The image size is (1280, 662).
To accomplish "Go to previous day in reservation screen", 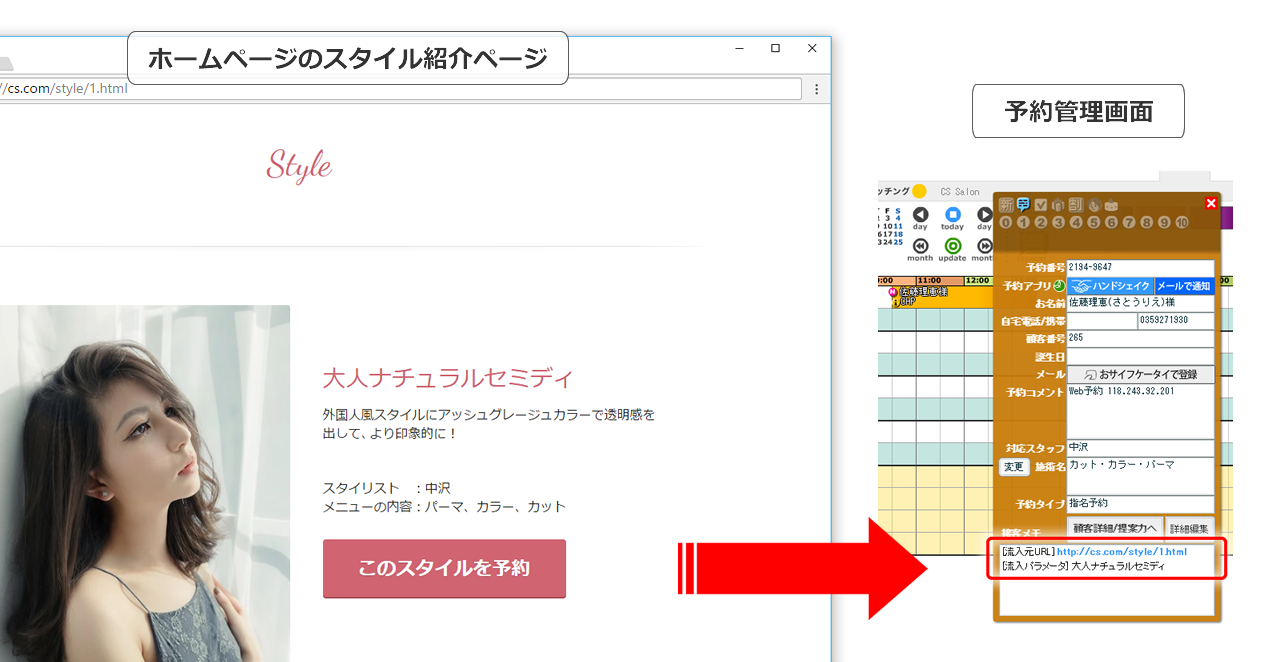I will [920, 215].
